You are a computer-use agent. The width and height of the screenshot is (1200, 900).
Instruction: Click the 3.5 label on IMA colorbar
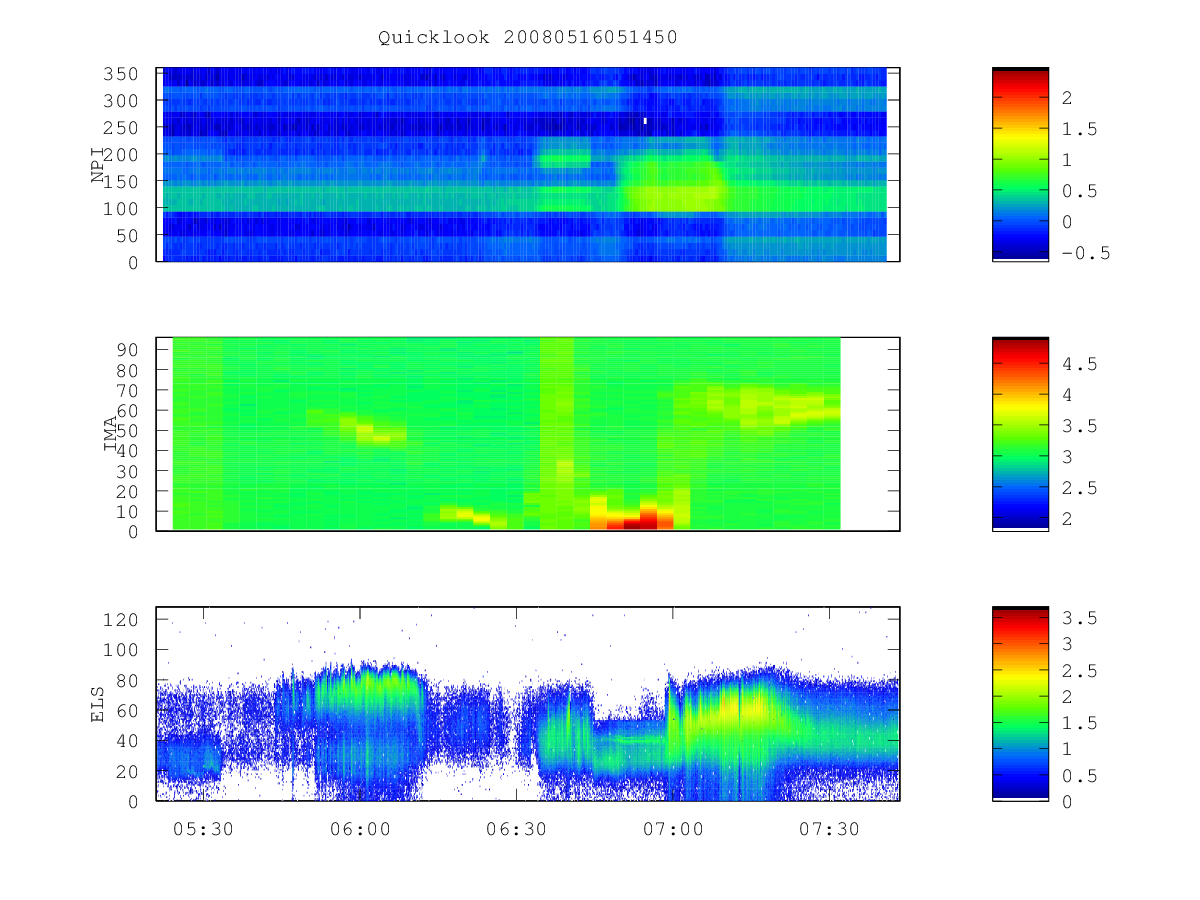(x=1080, y=427)
